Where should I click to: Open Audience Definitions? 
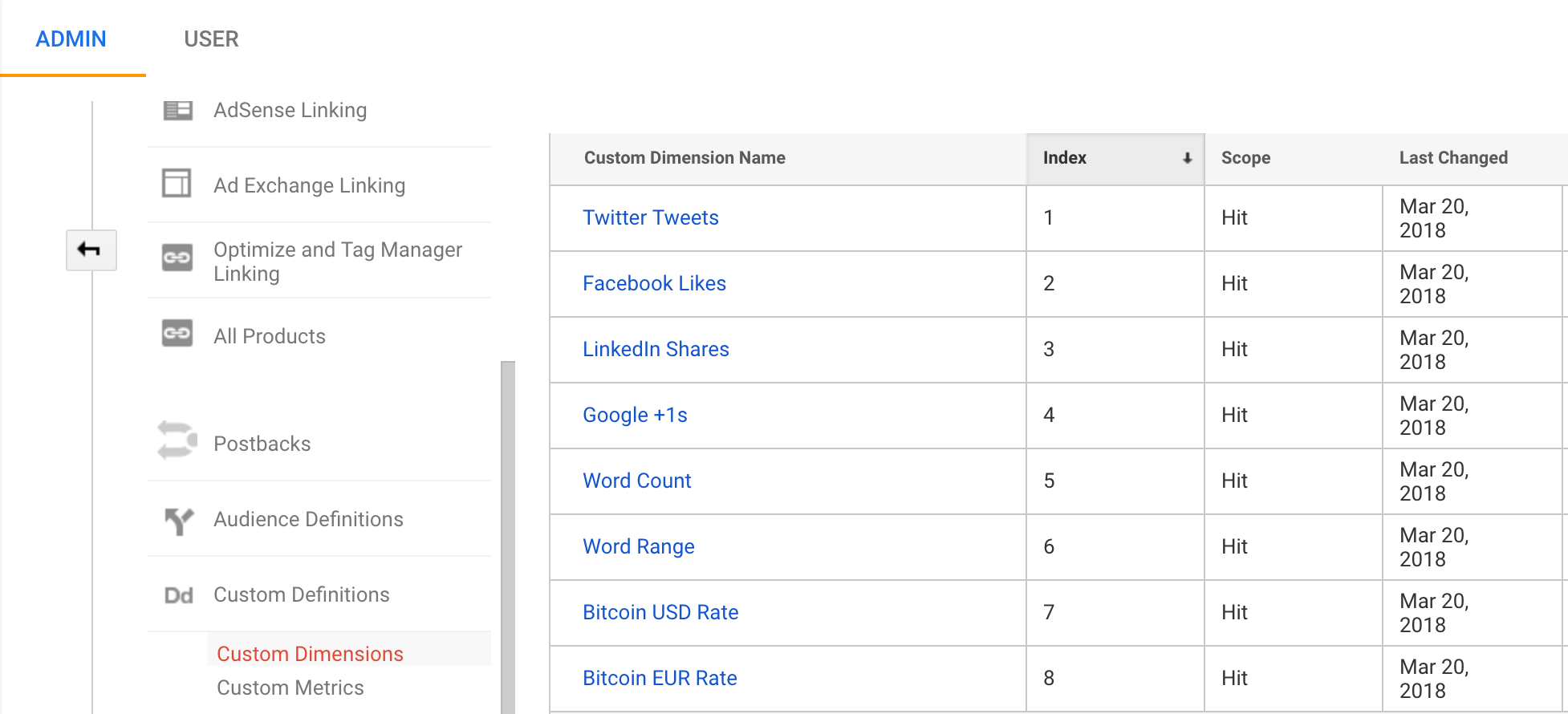tap(308, 519)
